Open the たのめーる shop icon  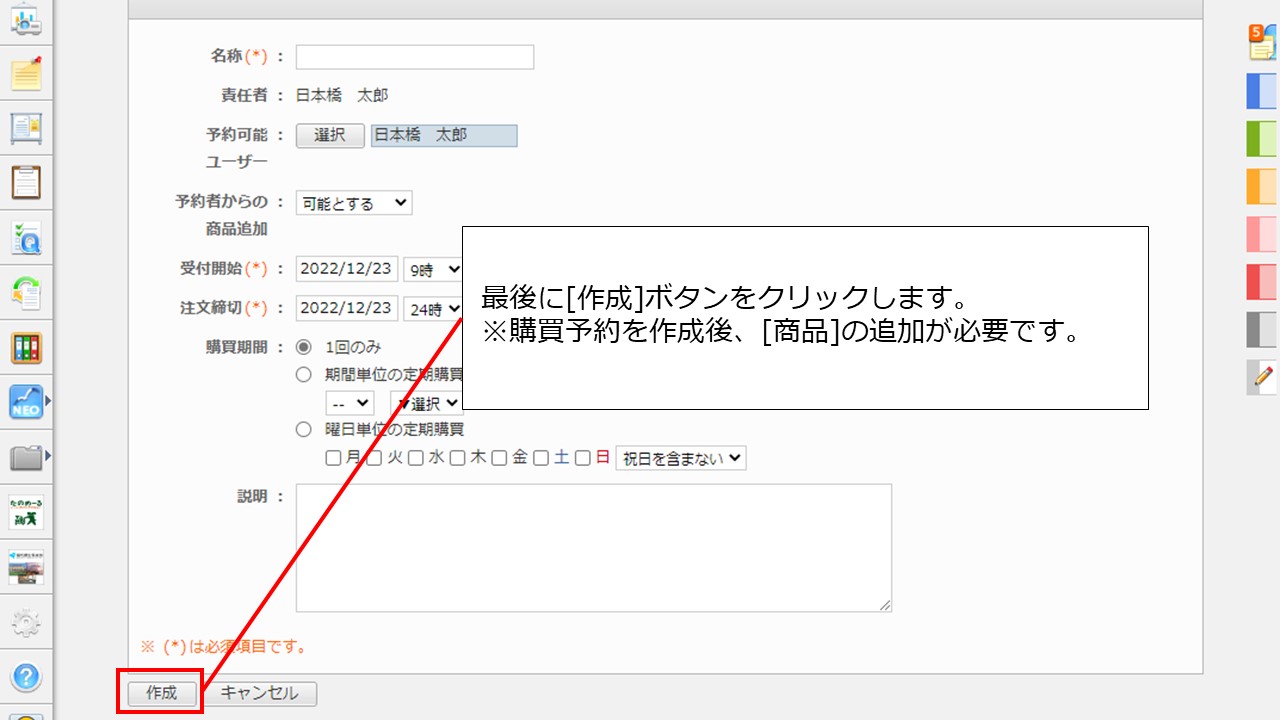[x=25, y=512]
